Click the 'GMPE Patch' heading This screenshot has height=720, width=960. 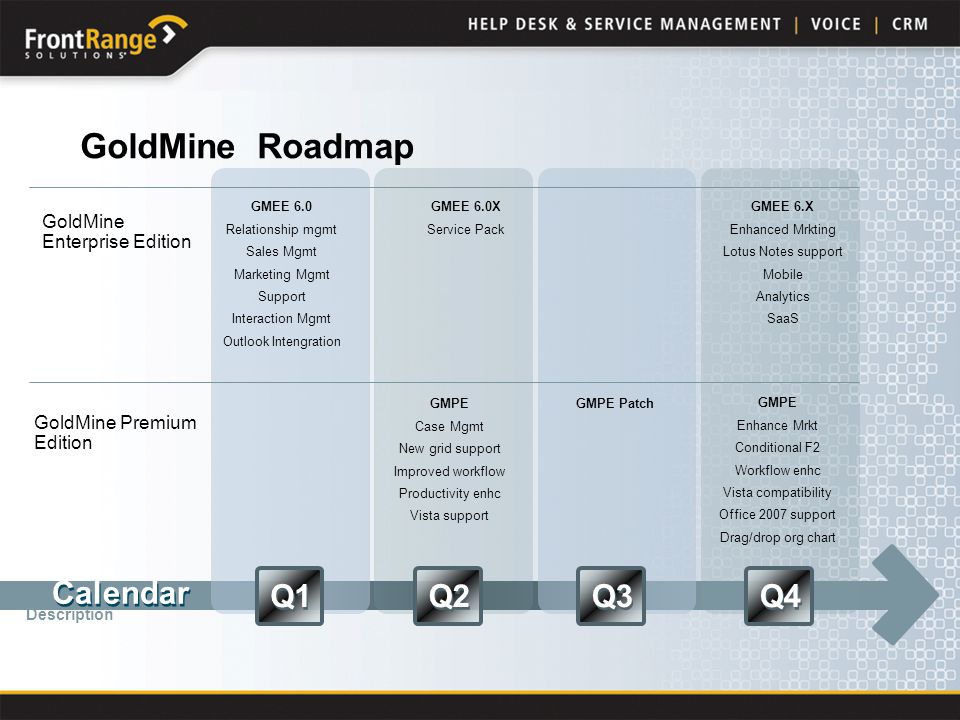click(615, 403)
